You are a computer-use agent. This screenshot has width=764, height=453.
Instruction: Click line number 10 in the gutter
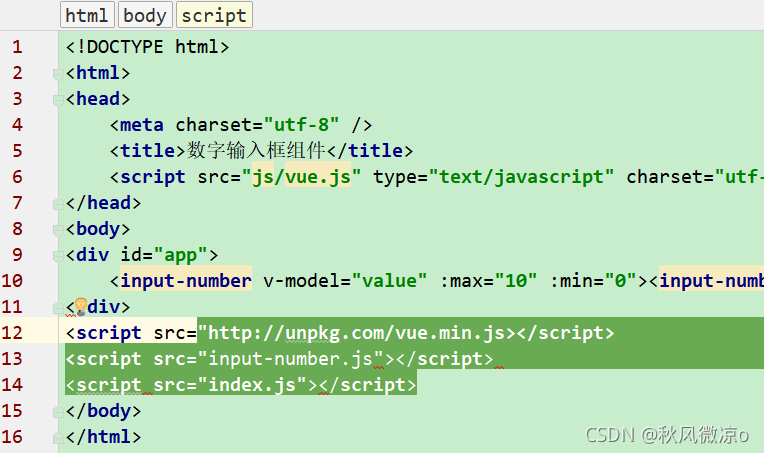tap(12, 281)
